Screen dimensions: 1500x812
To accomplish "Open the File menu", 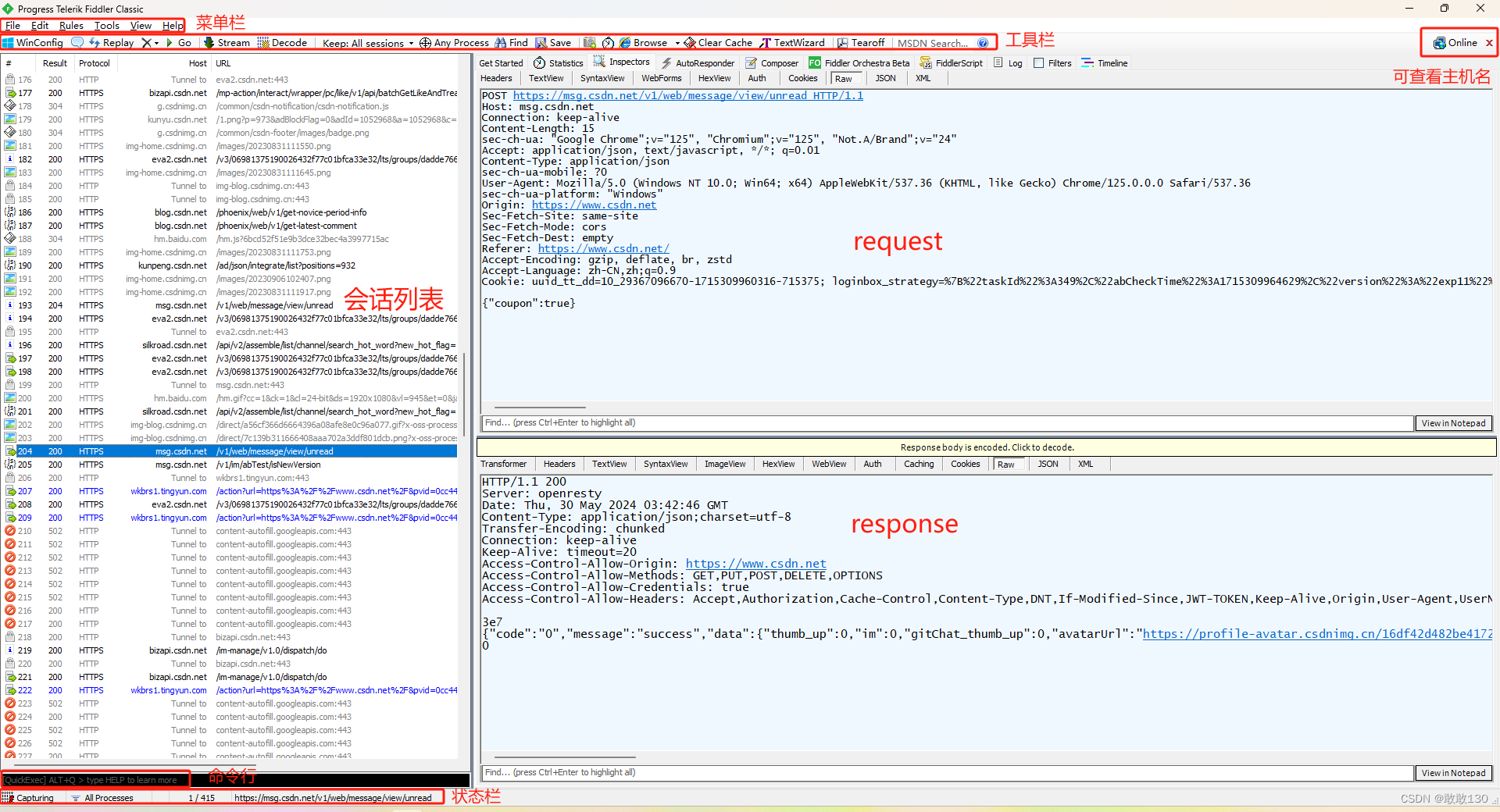I will 12,26.
